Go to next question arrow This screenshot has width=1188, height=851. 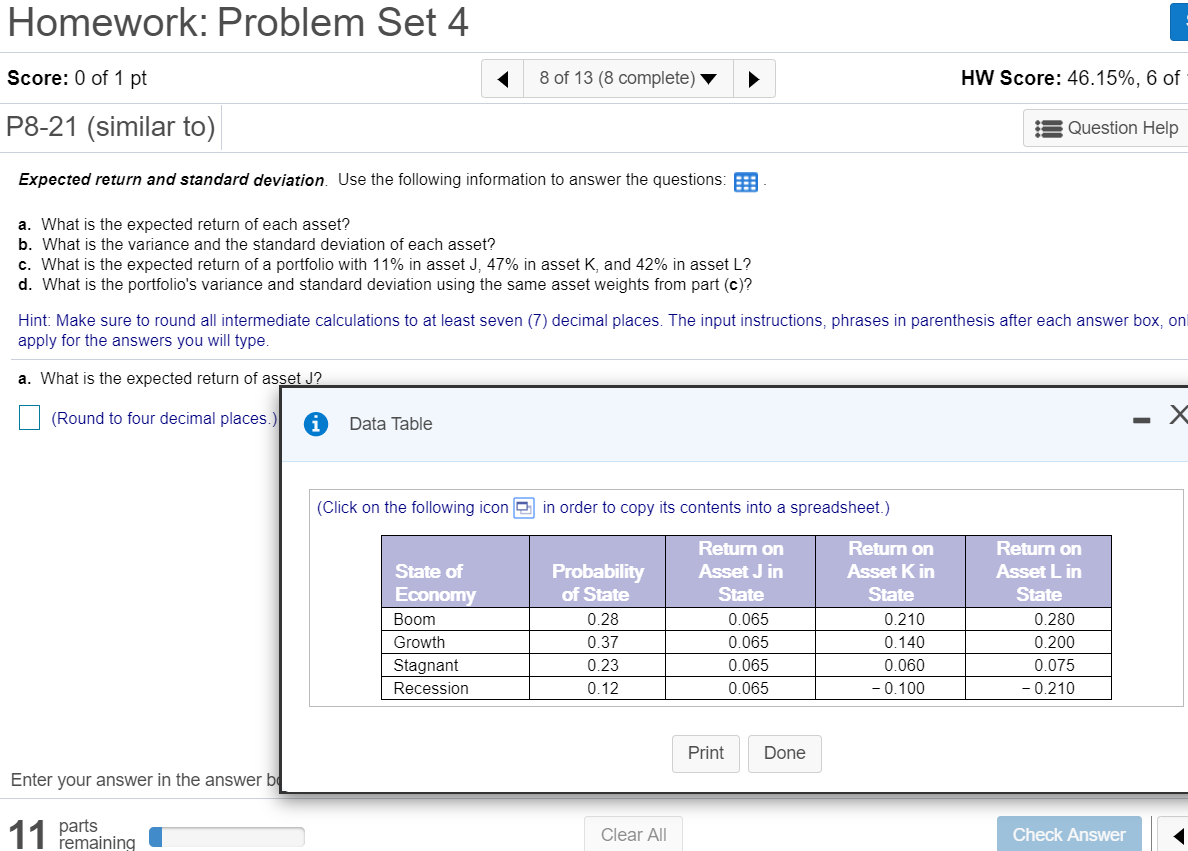(x=754, y=79)
